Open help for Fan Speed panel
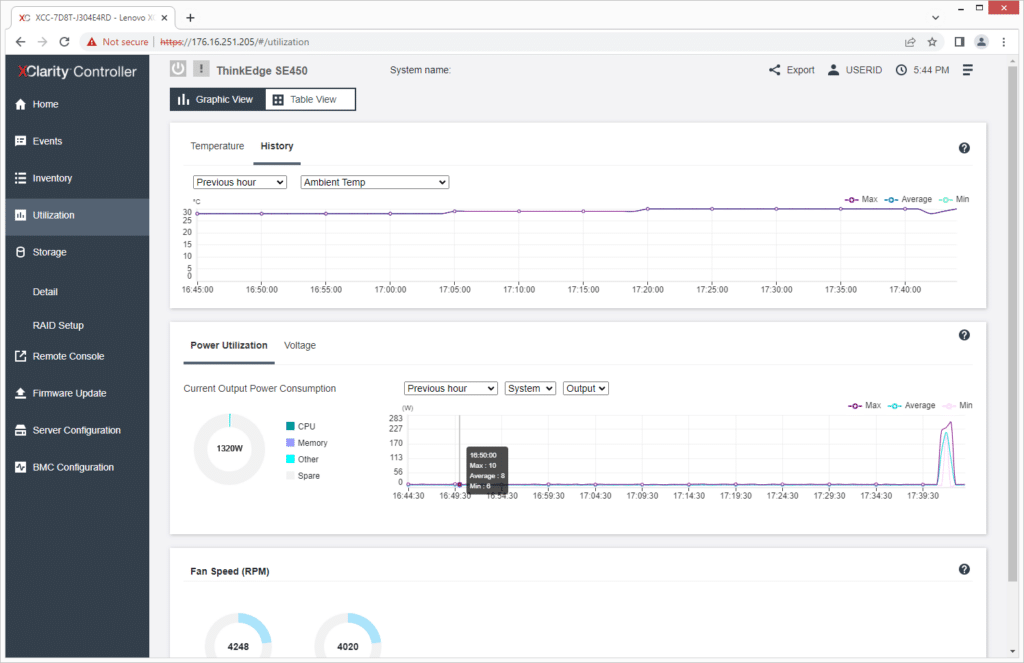 964,570
